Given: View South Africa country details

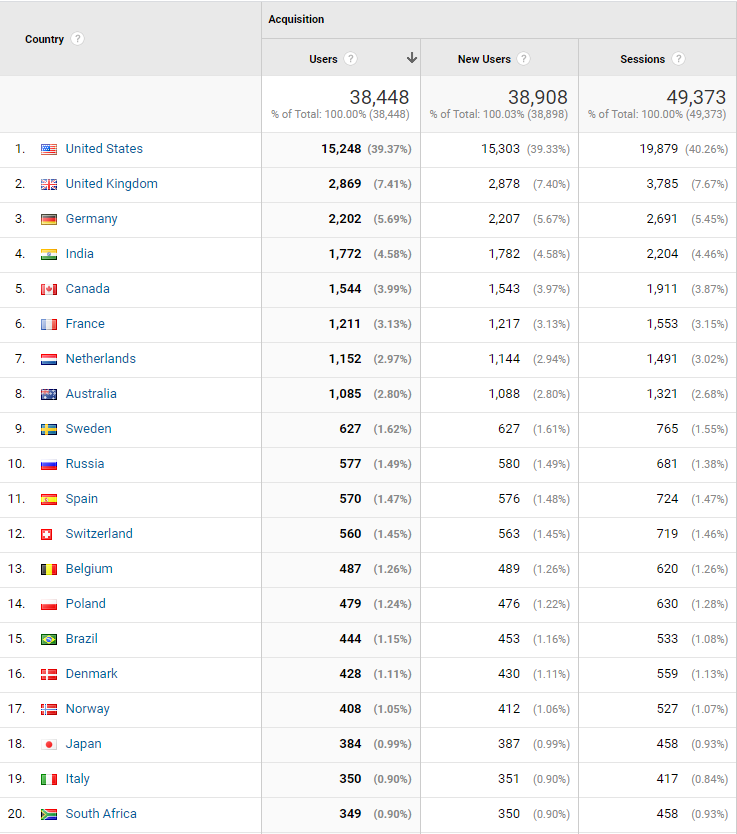Looking at the screenshot, I should point(101,814).
